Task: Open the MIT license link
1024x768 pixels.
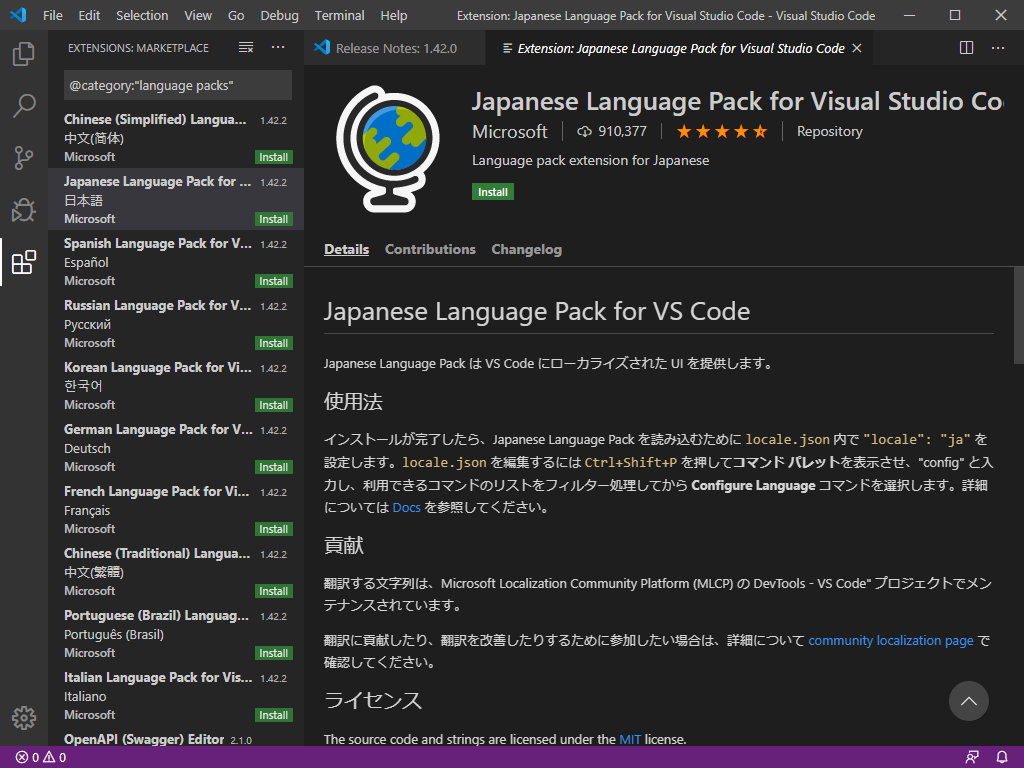Action: tap(630, 739)
